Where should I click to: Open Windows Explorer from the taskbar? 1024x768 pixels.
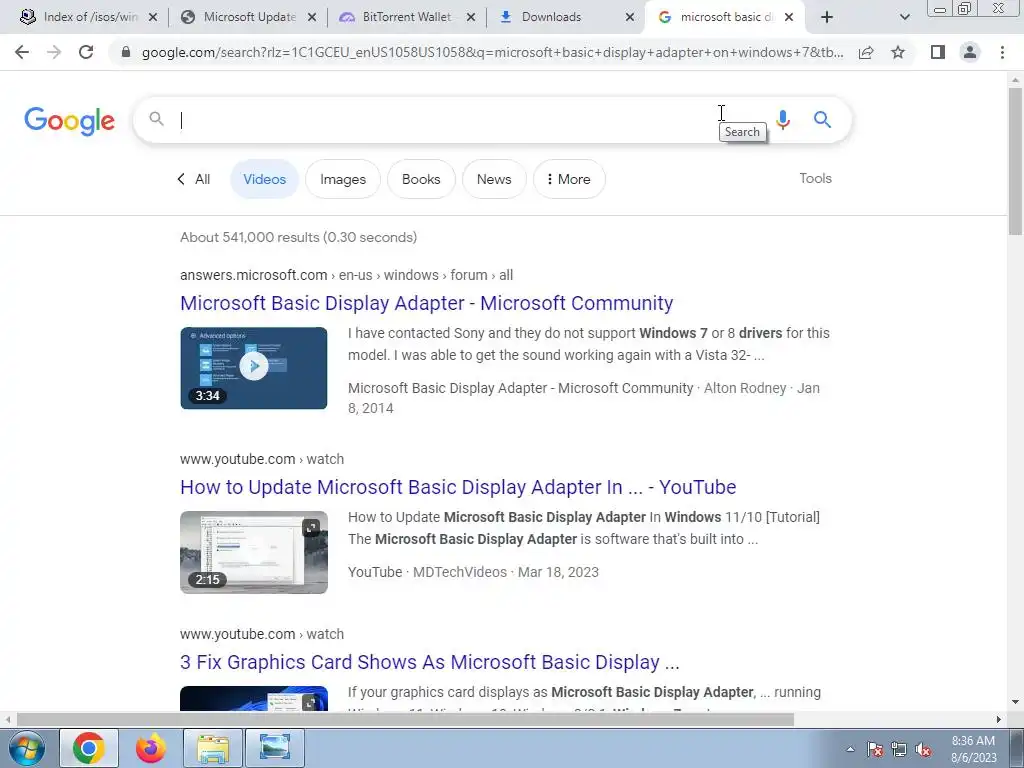click(x=213, y=748)
